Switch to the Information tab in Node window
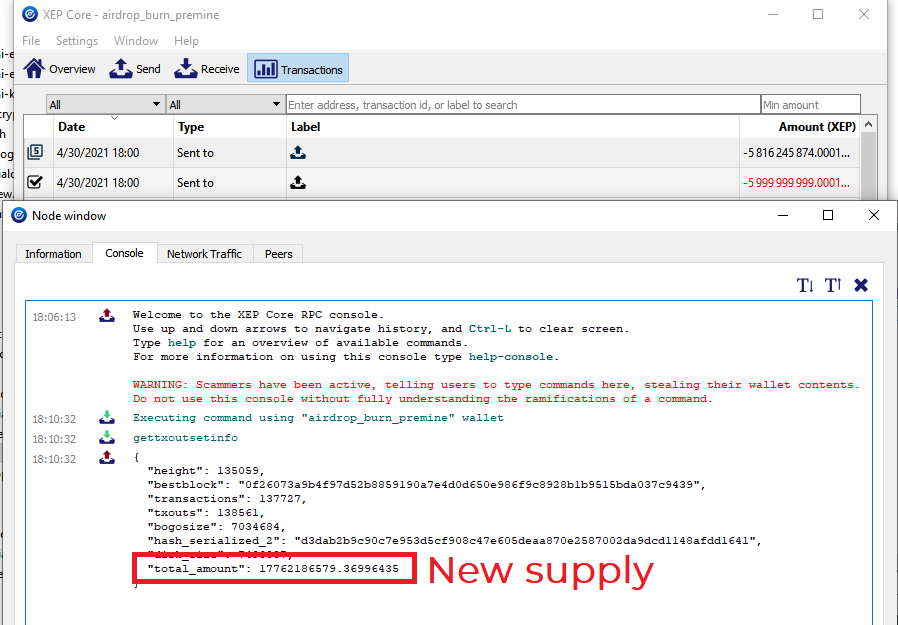The image size is (898, 625). tap(53, 254)
